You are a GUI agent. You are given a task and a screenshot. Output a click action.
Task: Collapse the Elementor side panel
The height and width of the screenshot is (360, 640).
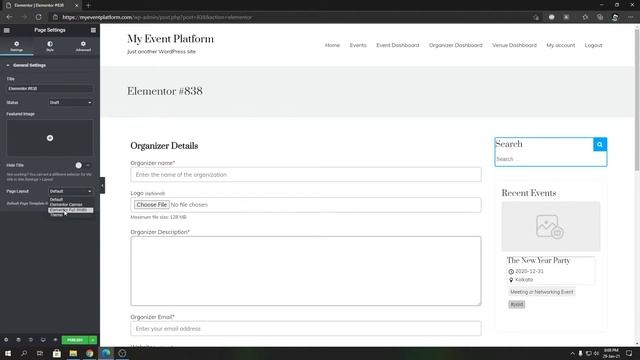(x=102, y=186)
